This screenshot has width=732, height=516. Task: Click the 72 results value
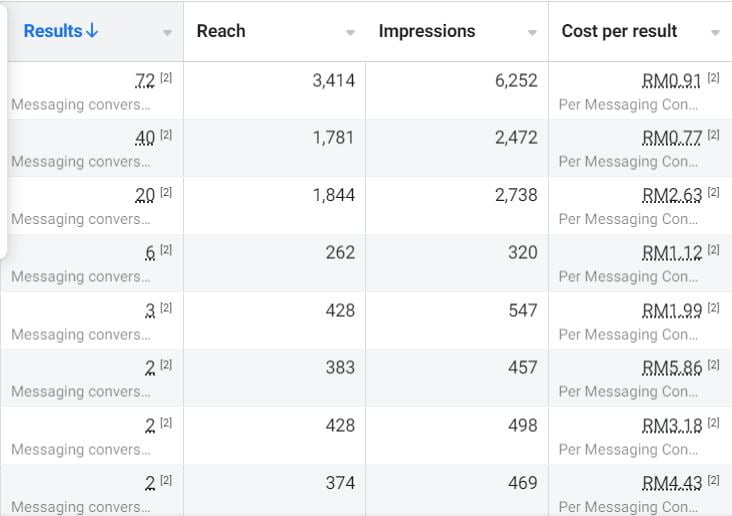(145, 80)
